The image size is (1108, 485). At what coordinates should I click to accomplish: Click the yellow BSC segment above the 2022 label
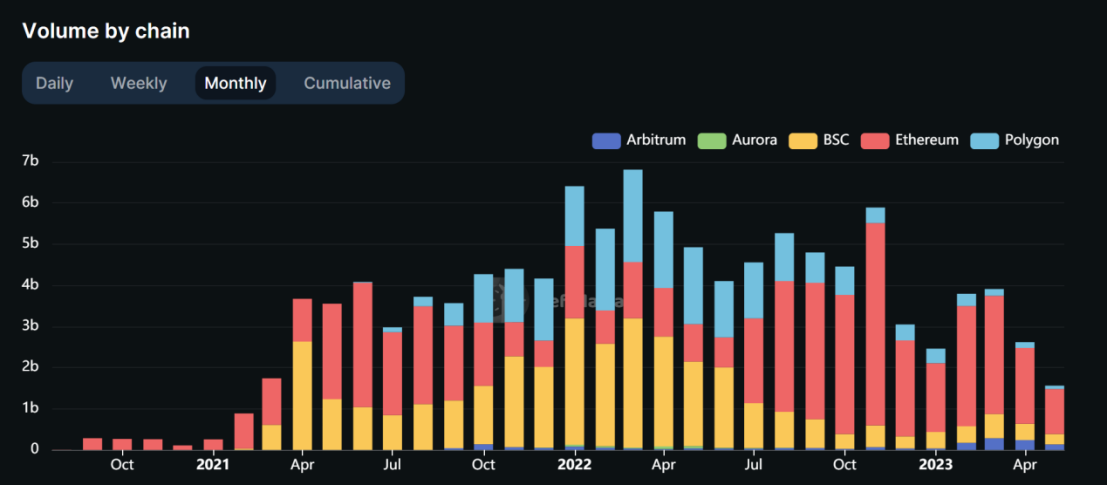(574, 380)
